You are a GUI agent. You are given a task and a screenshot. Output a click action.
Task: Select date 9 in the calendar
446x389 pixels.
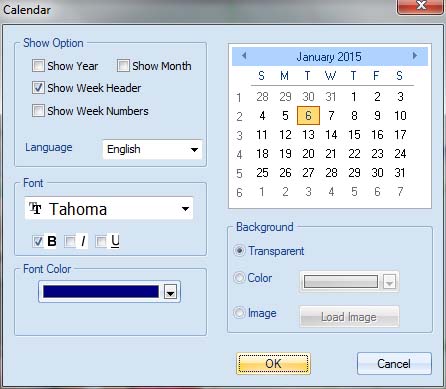point(377,116)
